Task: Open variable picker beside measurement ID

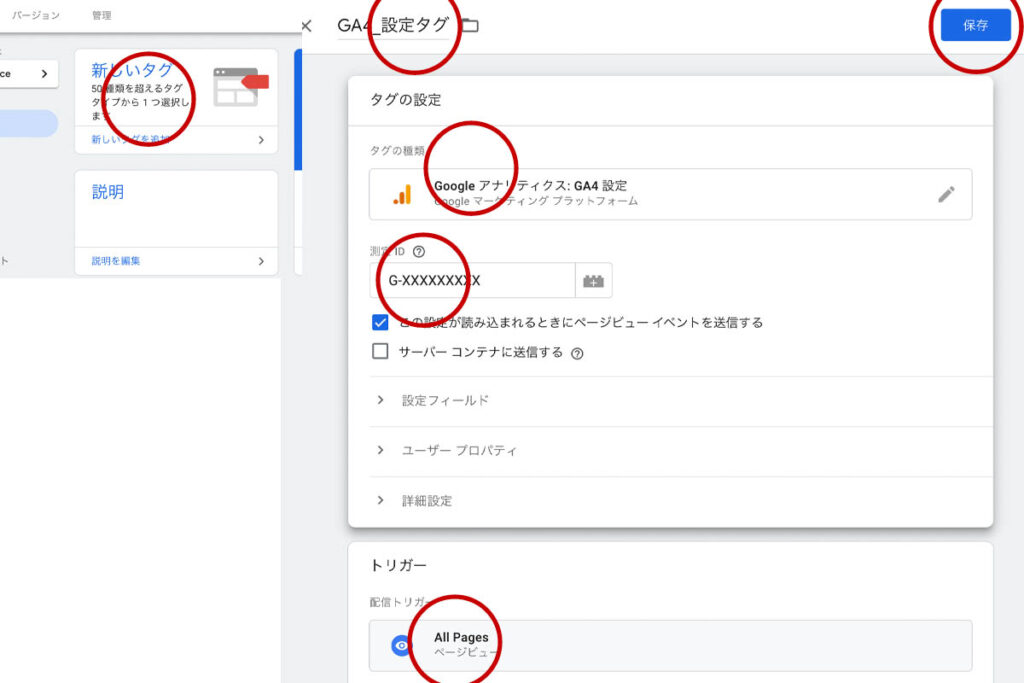Action: [x=593, y=281]
